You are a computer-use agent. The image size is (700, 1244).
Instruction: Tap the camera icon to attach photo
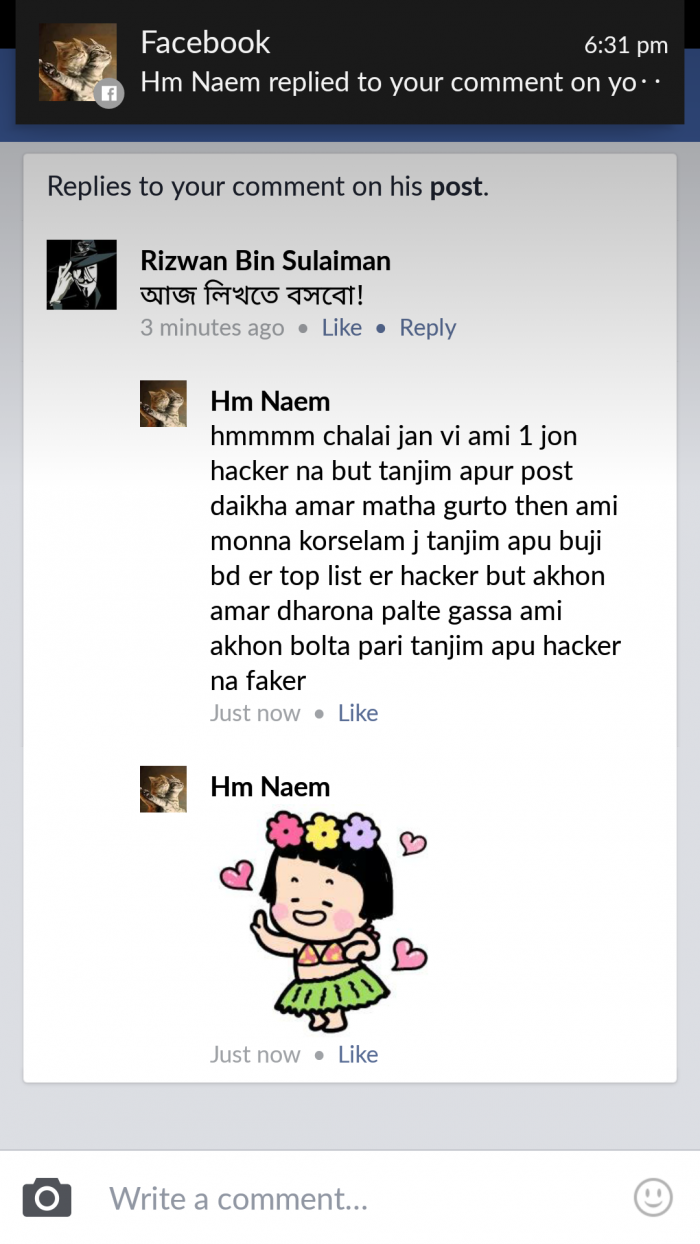click(47, 1197)
